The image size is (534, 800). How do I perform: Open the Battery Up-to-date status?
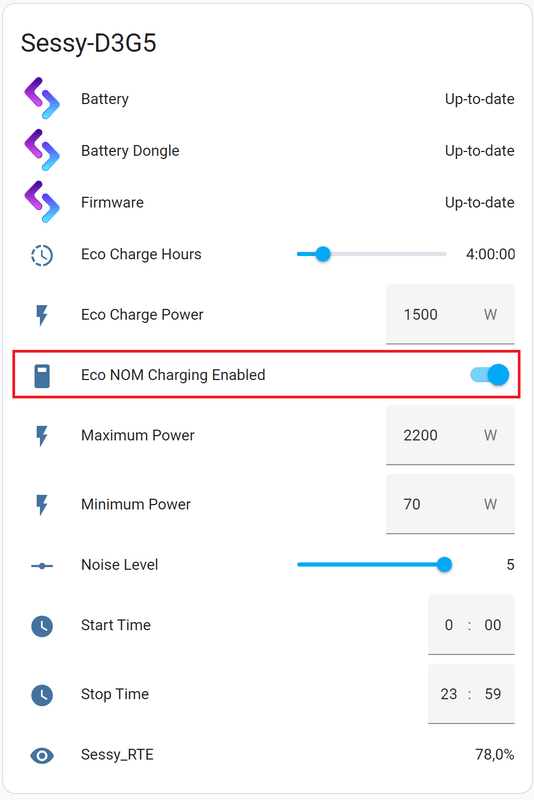coord(479,99)
